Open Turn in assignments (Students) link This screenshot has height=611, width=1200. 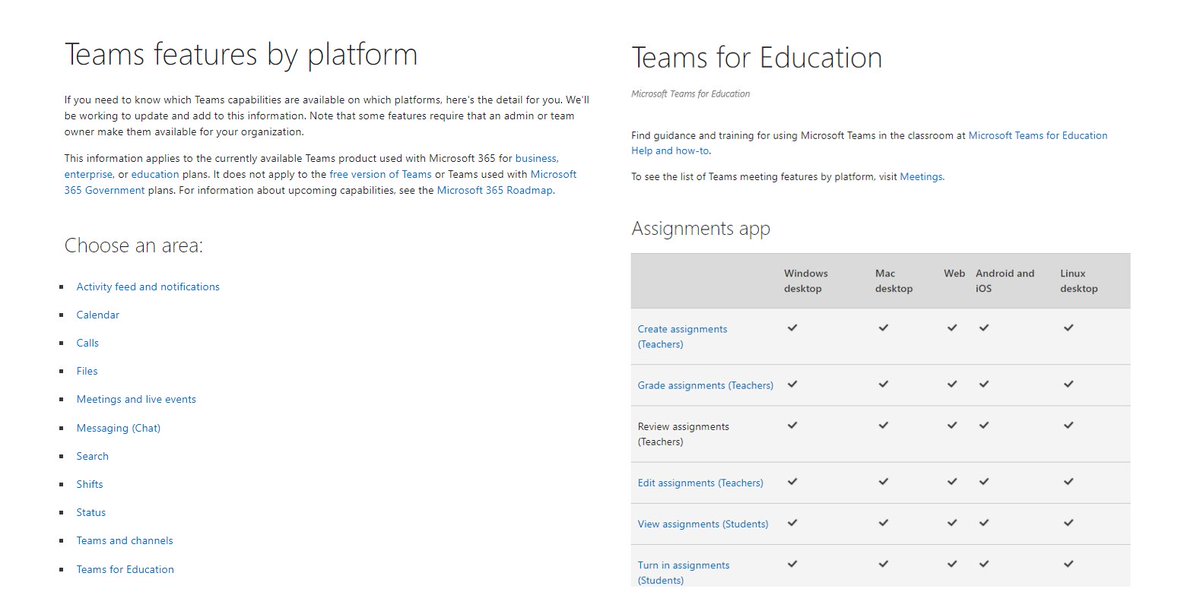pyautogui.click(x=684, y=572)
